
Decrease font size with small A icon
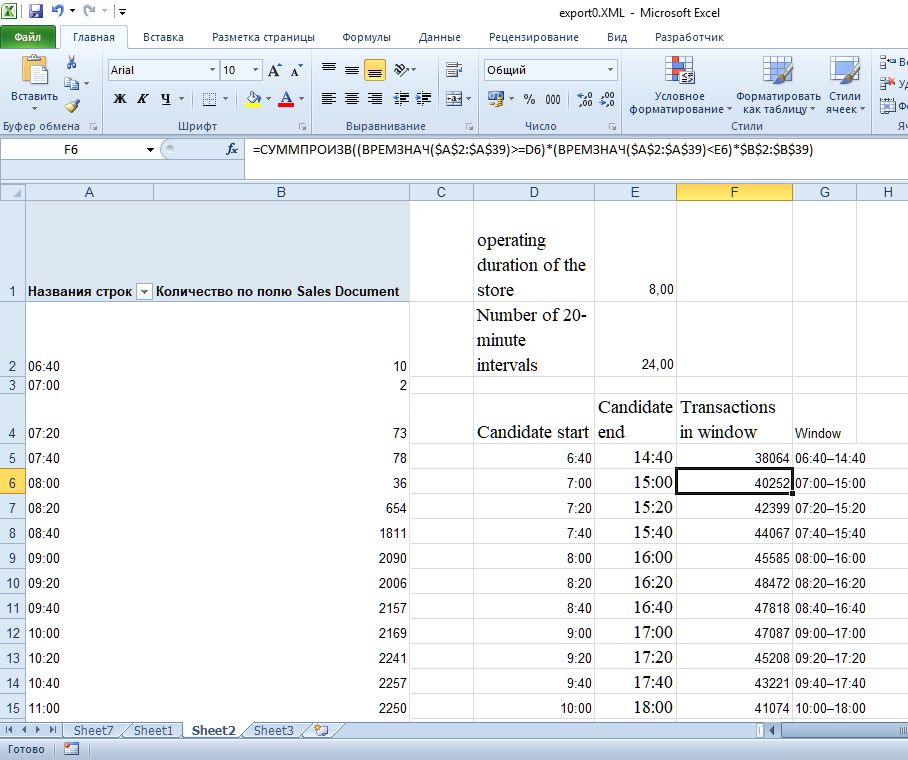(x=296, y=70)
